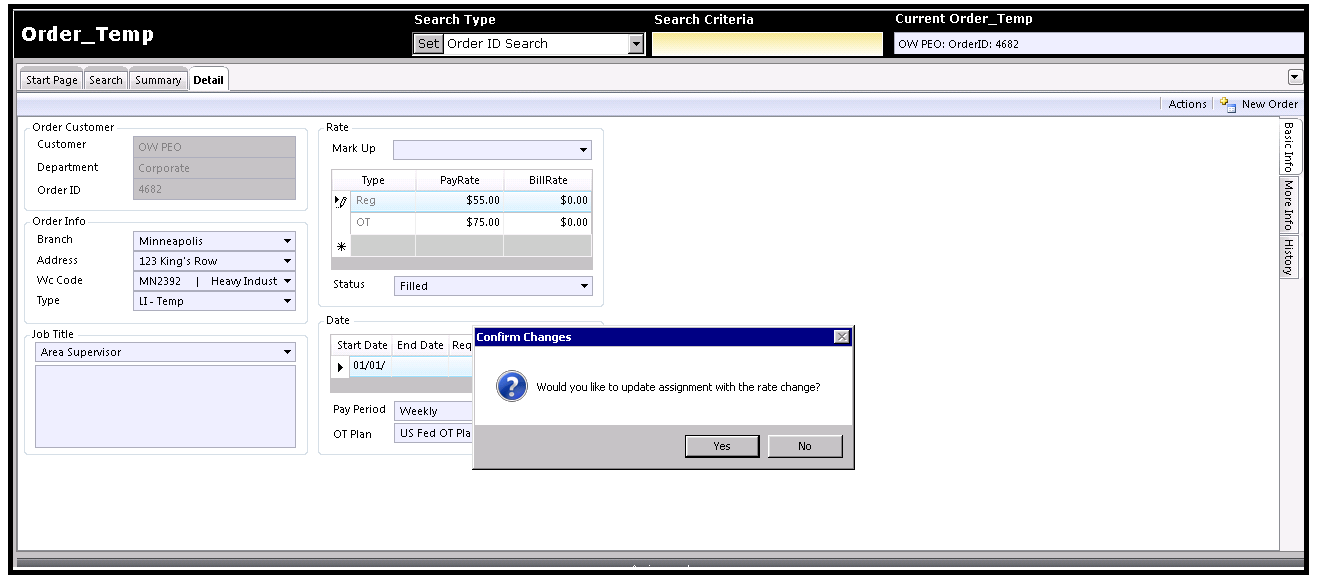Click the new row asterisk in Rate grid
The width and height of the screenshot is (1319, 585).
(341, 246)
